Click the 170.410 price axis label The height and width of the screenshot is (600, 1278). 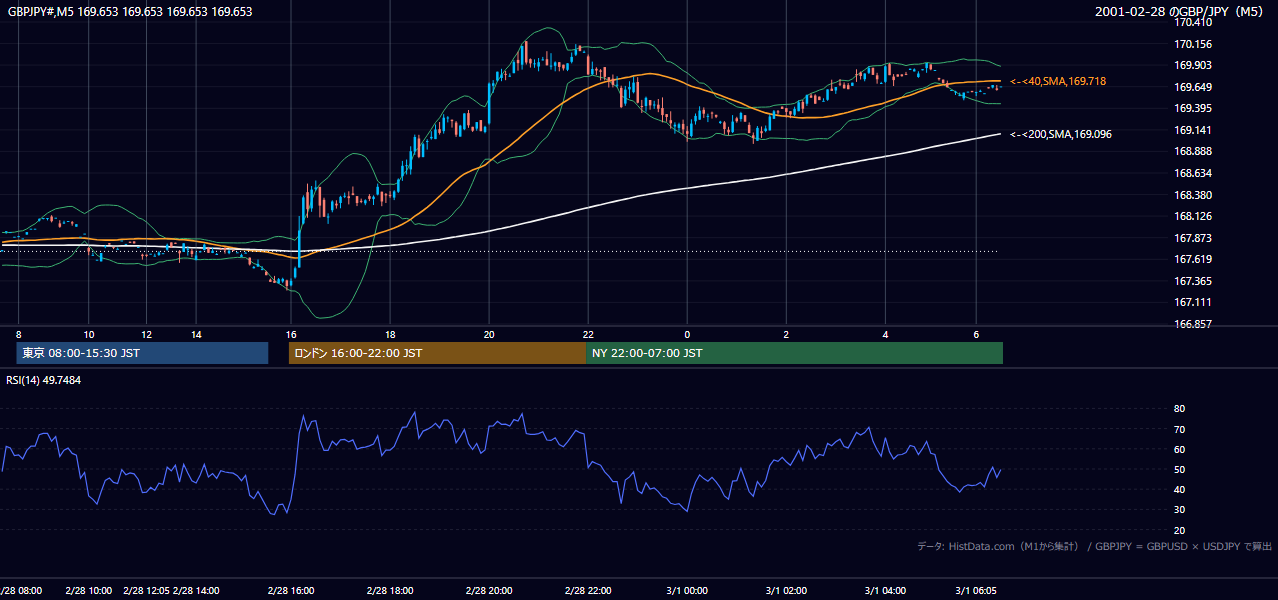tap(1191, 22)
